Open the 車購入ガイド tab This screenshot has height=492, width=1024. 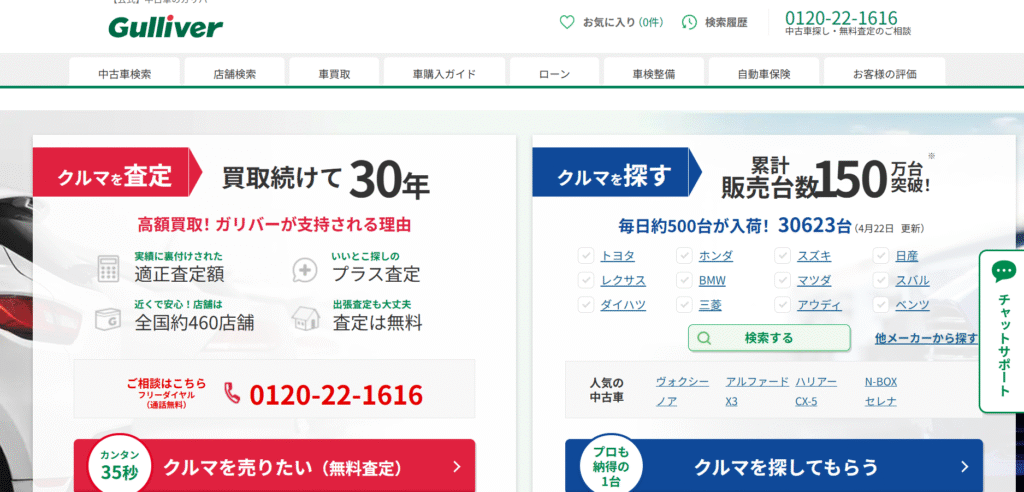[444, 73]
